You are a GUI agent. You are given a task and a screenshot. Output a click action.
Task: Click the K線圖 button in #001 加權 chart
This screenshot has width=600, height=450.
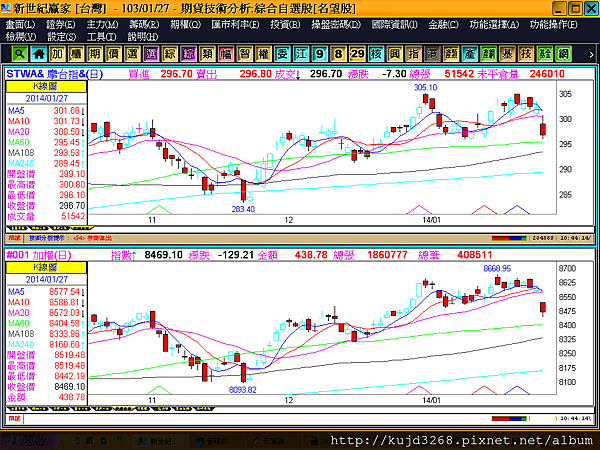point(46,267)
